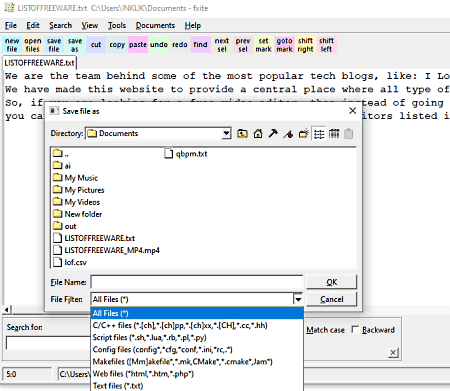Image resolution: width=450 pixels, height=391 pixels.
Task: Select the 'My Music' folder
Action: (x=75, y=178)
